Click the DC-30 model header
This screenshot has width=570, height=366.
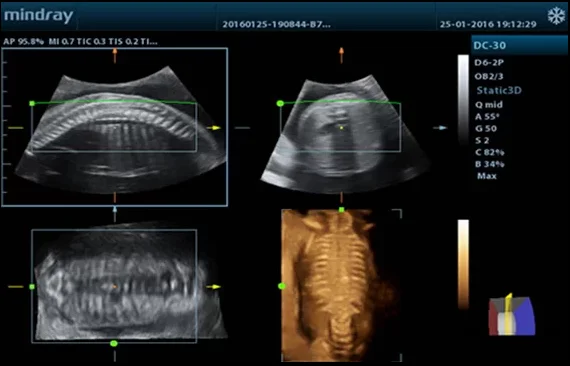point(519,45)
